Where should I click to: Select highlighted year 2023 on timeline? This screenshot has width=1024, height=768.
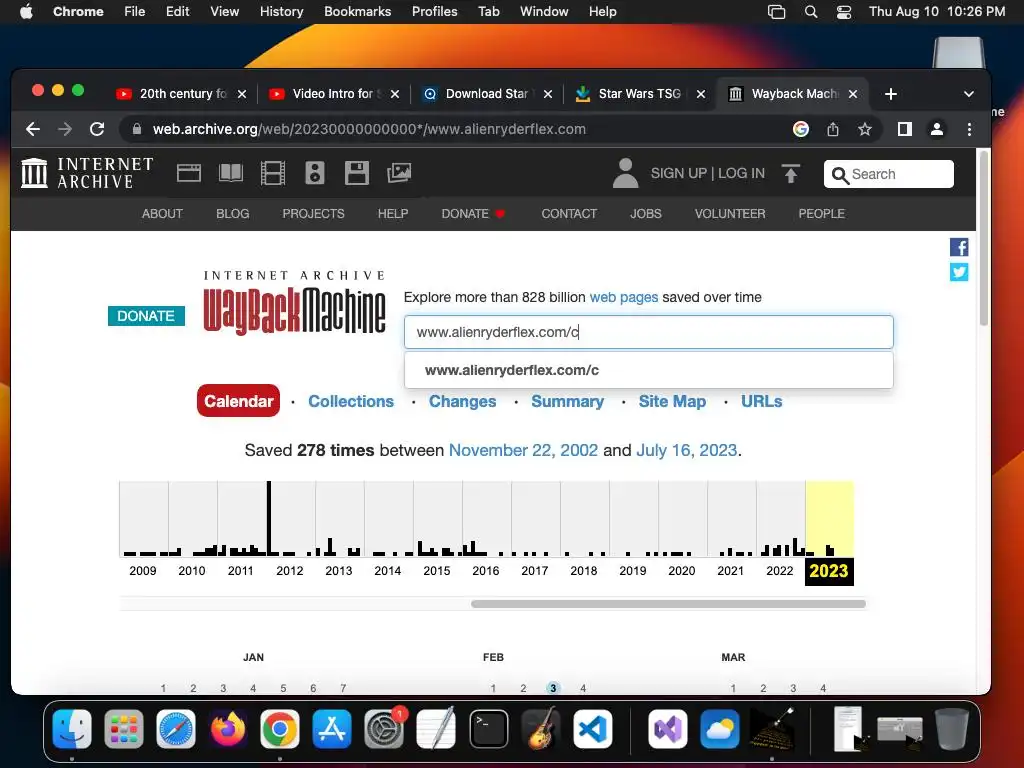(829, 571)
